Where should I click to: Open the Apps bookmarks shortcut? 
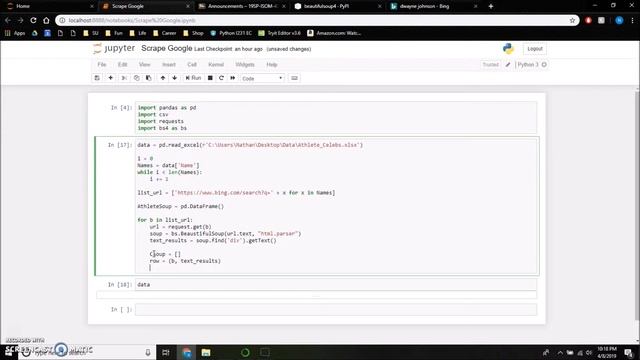(15, 33)
